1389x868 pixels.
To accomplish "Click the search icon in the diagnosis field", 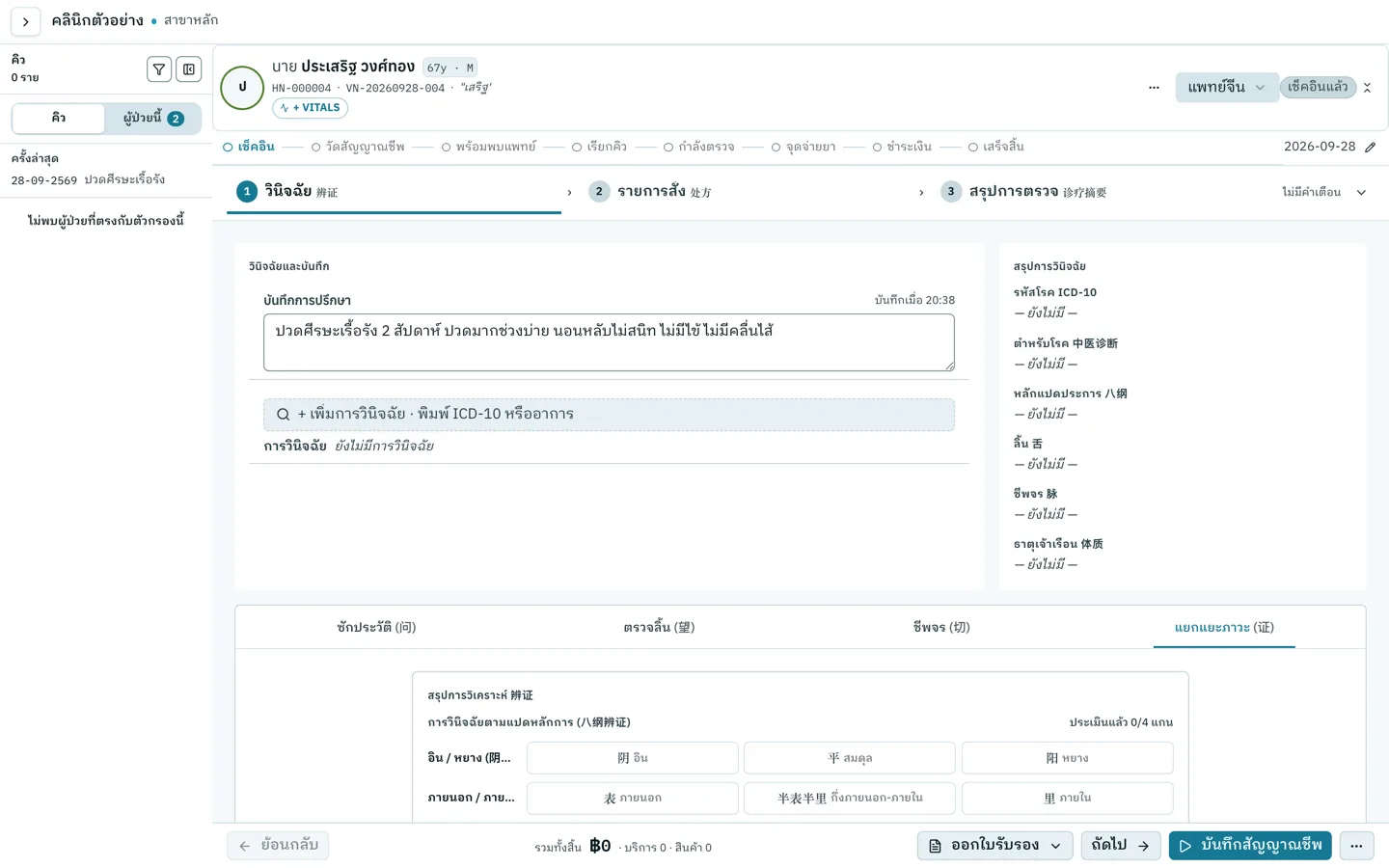I will (x=284, y=415).
